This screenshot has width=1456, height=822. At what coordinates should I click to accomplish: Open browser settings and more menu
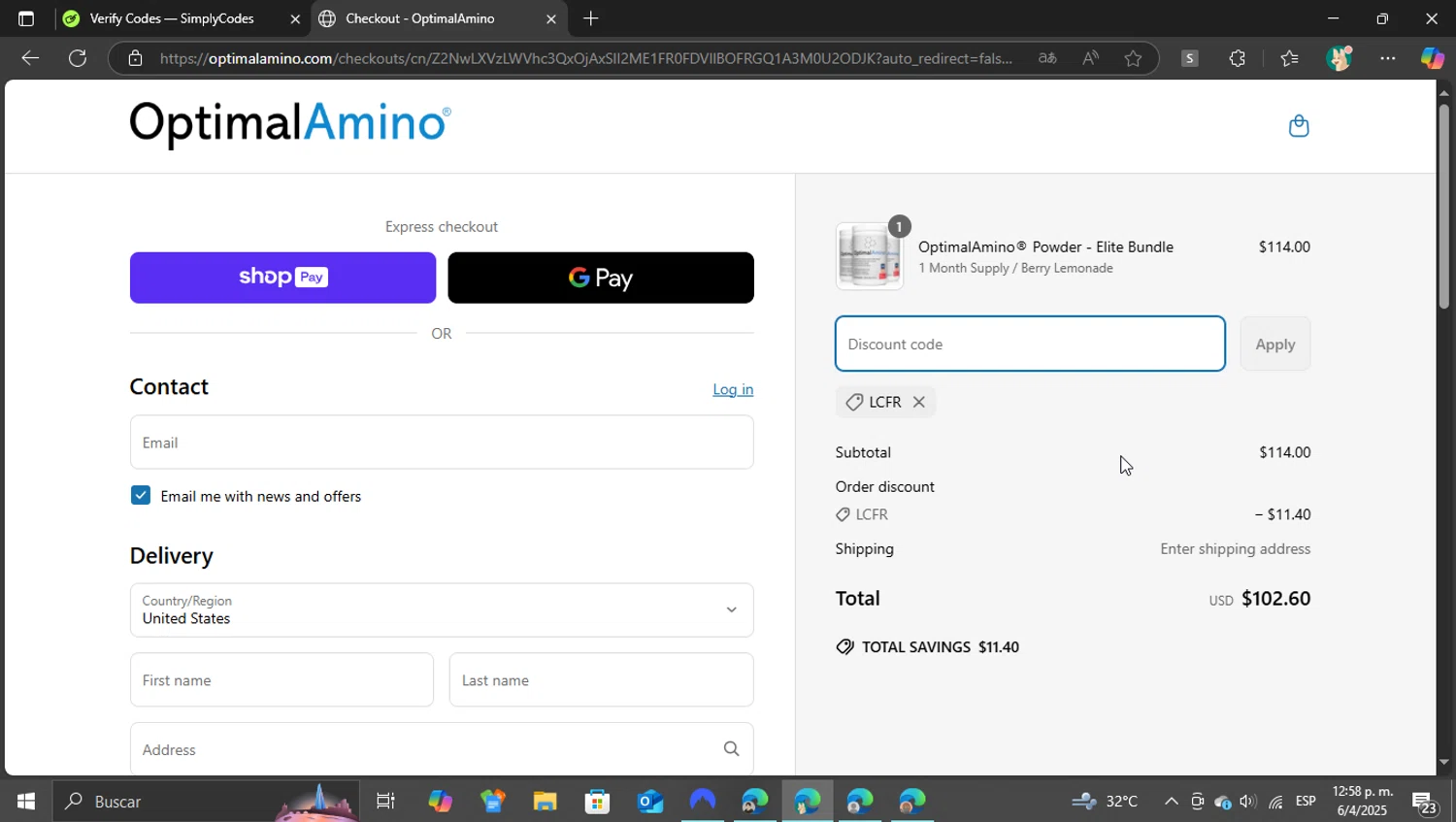pos(1388,58)
